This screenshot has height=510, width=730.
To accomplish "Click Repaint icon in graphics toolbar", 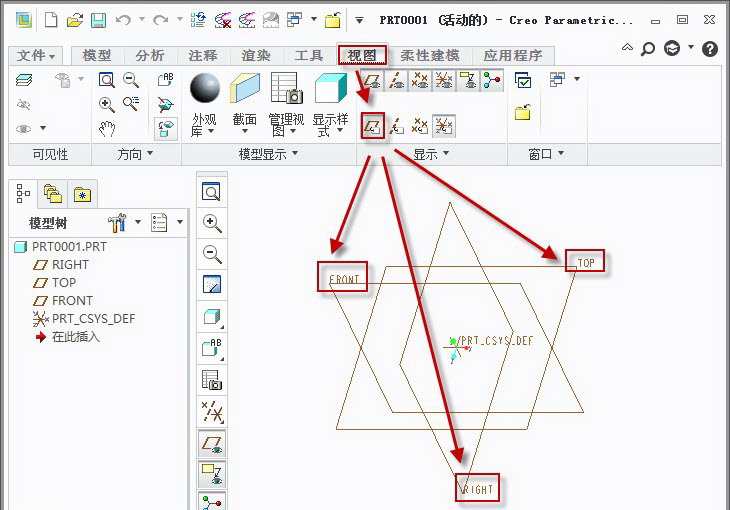I will 212,284.
